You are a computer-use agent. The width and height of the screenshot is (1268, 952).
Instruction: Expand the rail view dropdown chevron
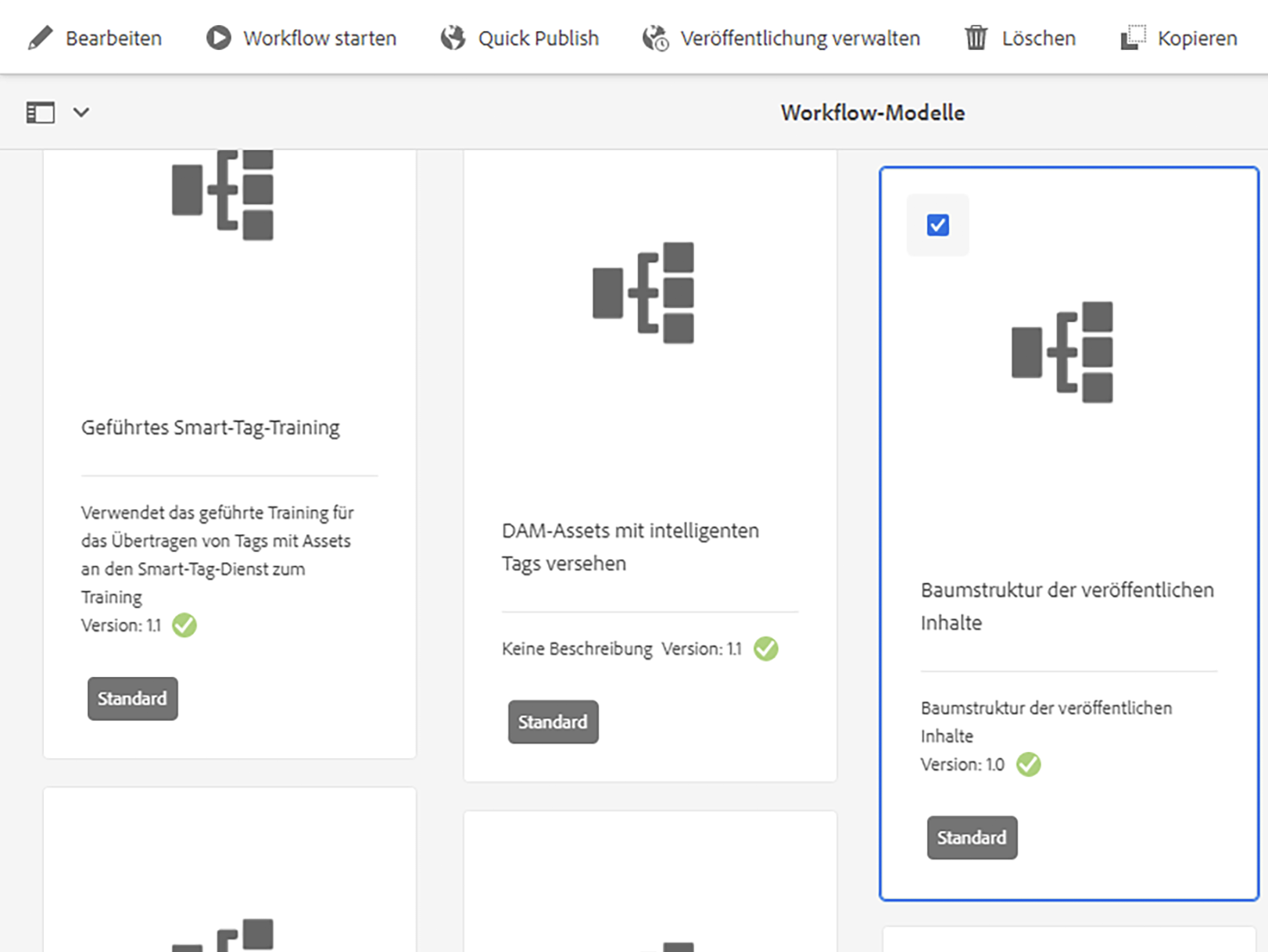point(81,113)
